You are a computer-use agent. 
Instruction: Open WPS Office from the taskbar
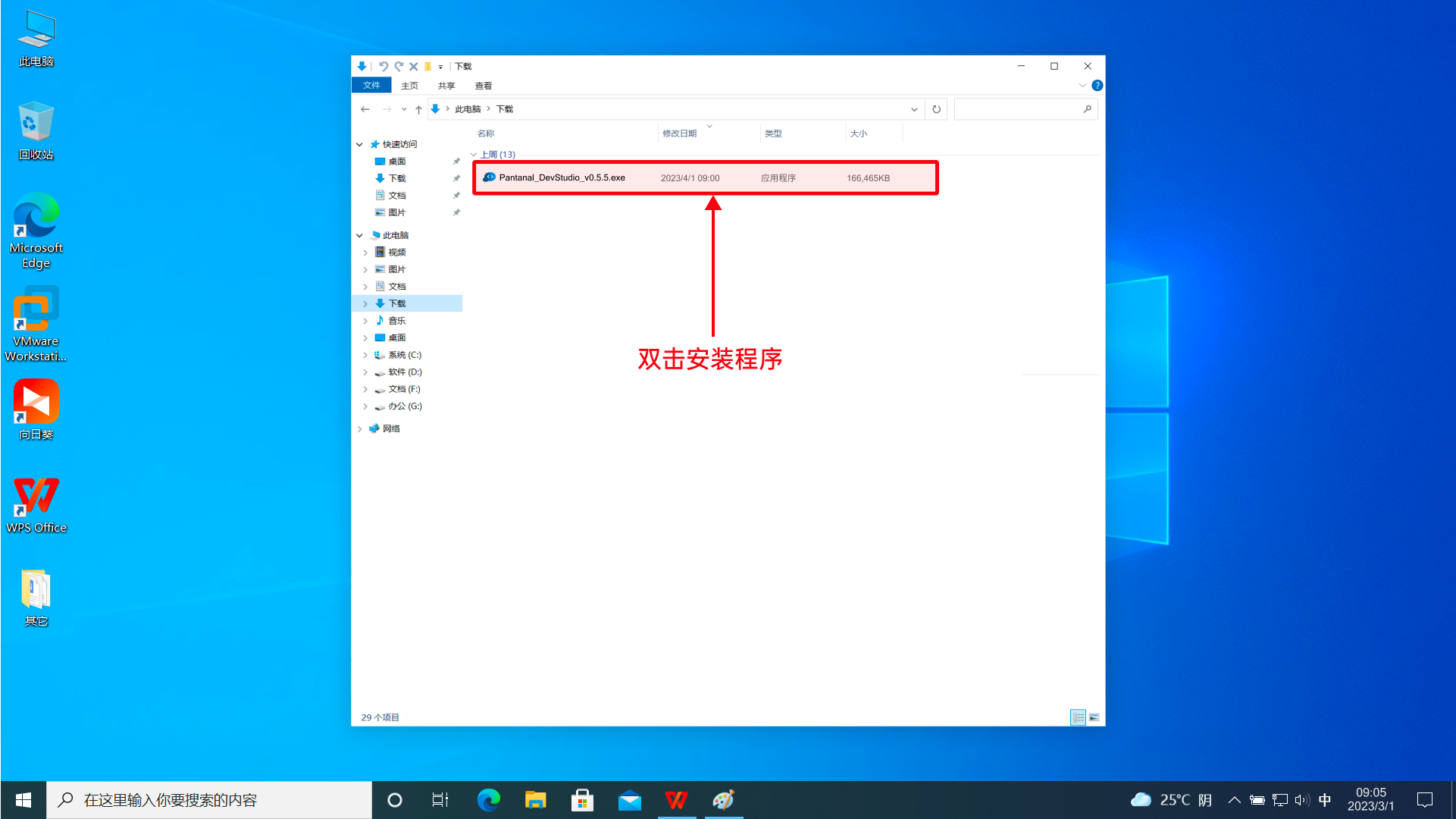pos(676,800)
